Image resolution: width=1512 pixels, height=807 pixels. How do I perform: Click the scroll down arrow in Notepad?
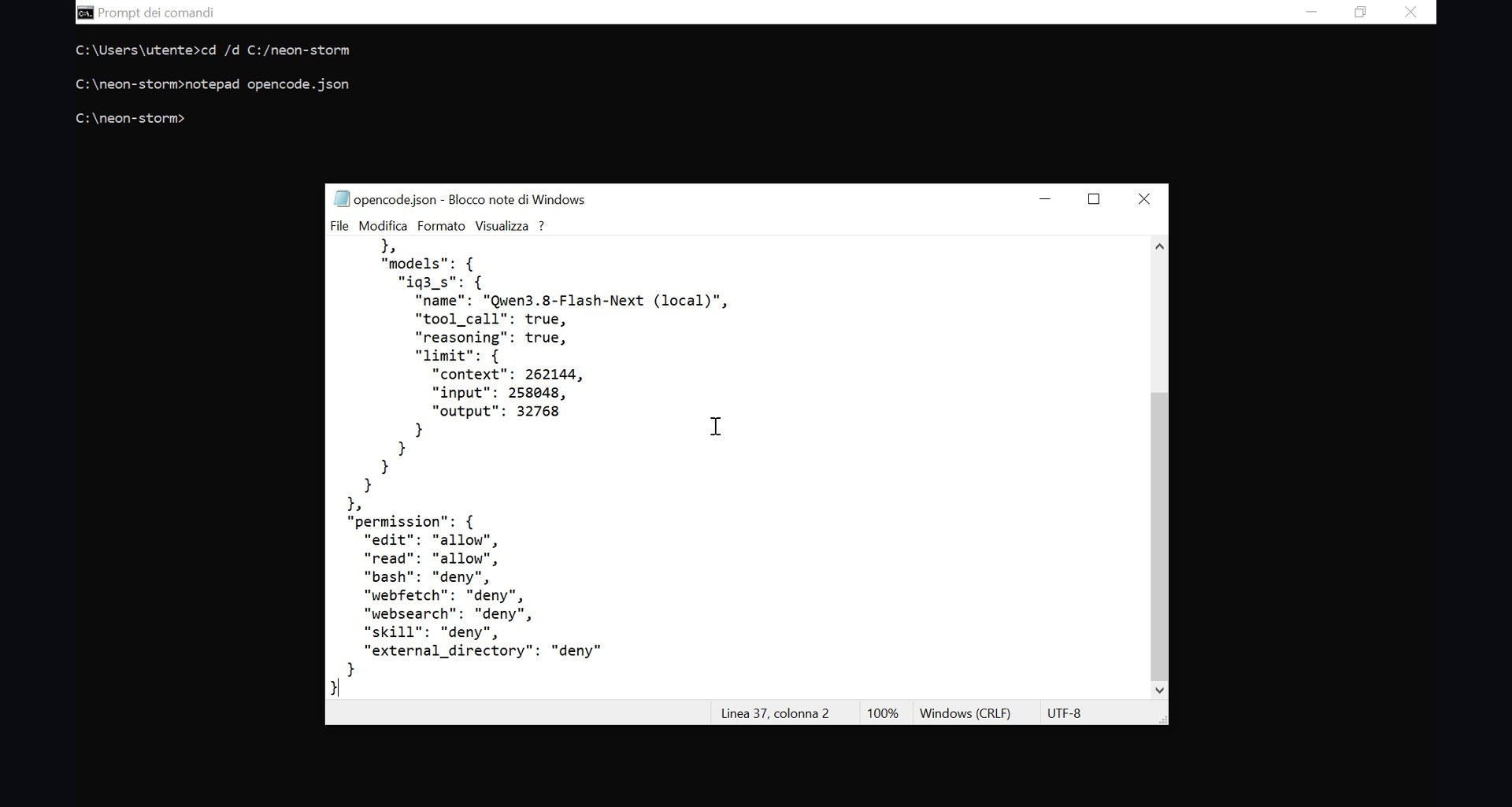[x=1159, y=690]
